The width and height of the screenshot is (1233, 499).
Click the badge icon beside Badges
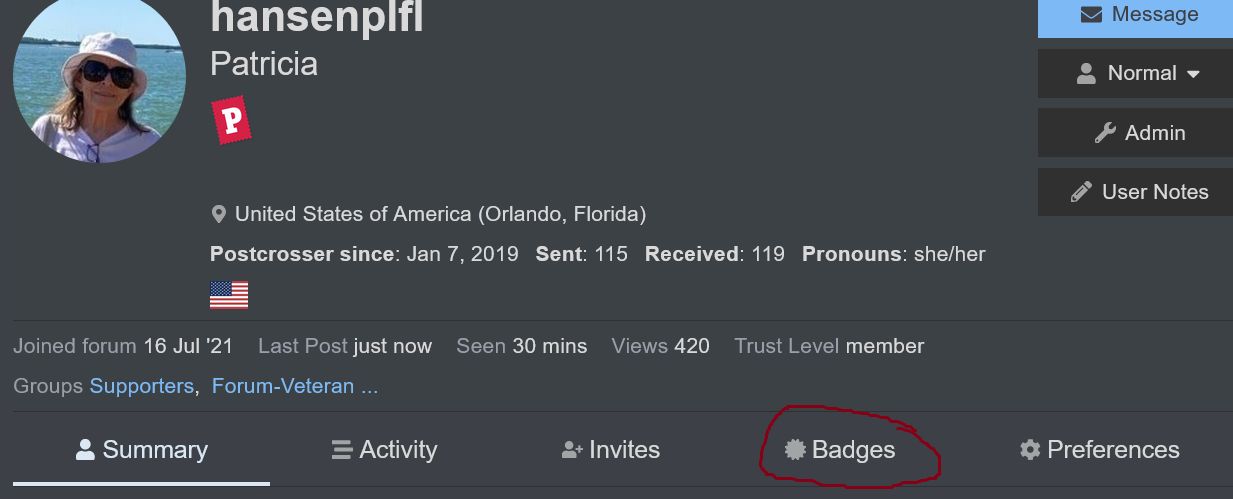(x=795, y=450)
